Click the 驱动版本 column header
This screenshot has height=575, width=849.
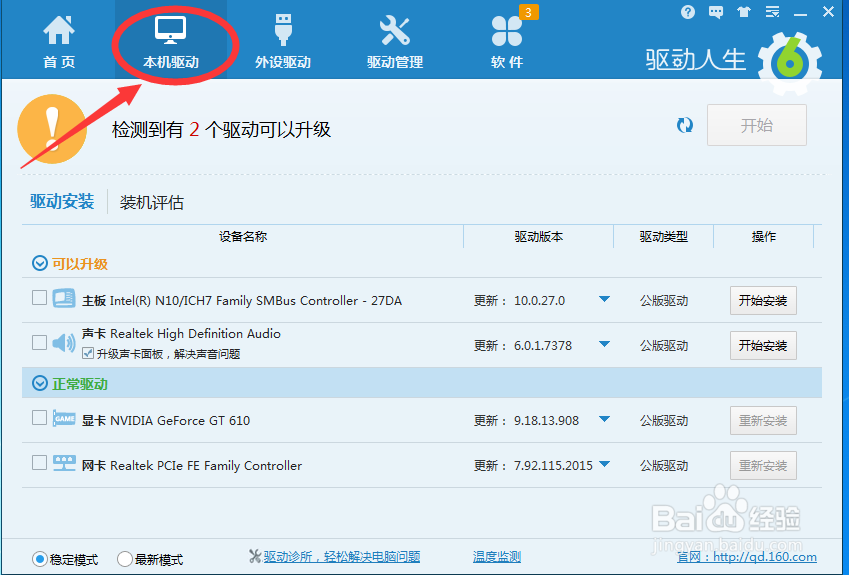[538, 237]
